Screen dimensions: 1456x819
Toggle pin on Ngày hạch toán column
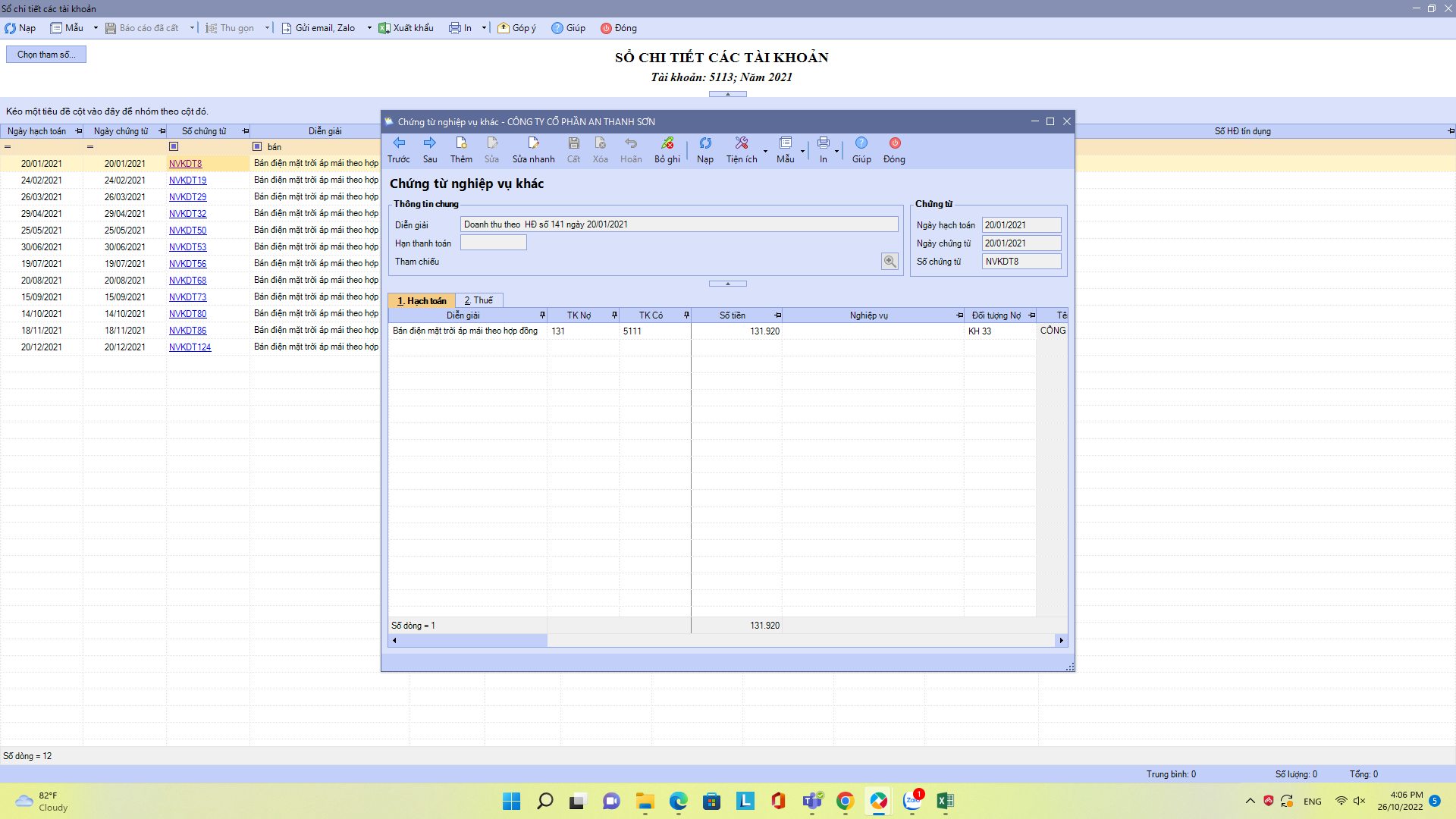pos(79,131)
